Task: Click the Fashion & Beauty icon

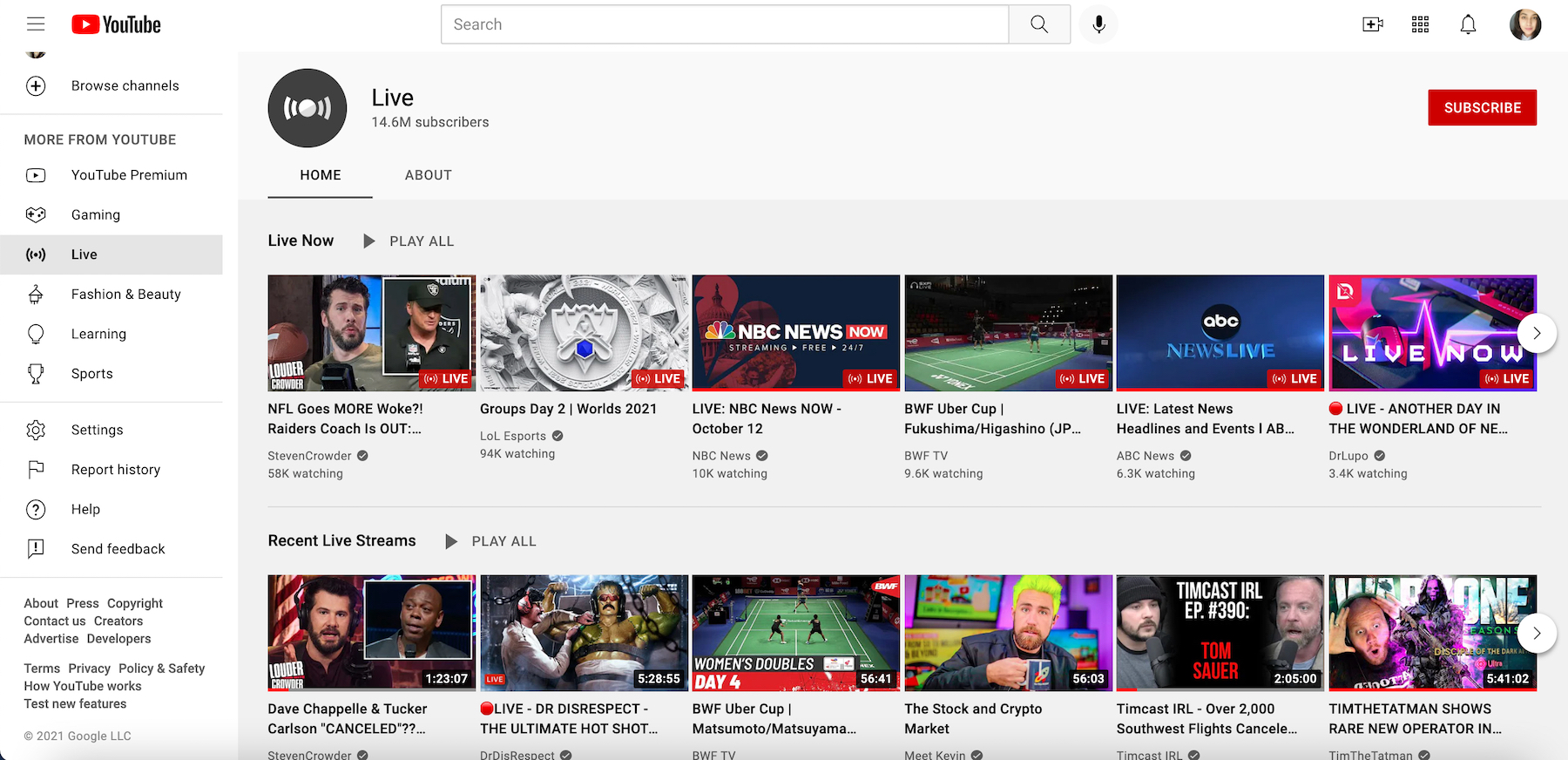Action: pyautogui.click(x=36, y=295)
